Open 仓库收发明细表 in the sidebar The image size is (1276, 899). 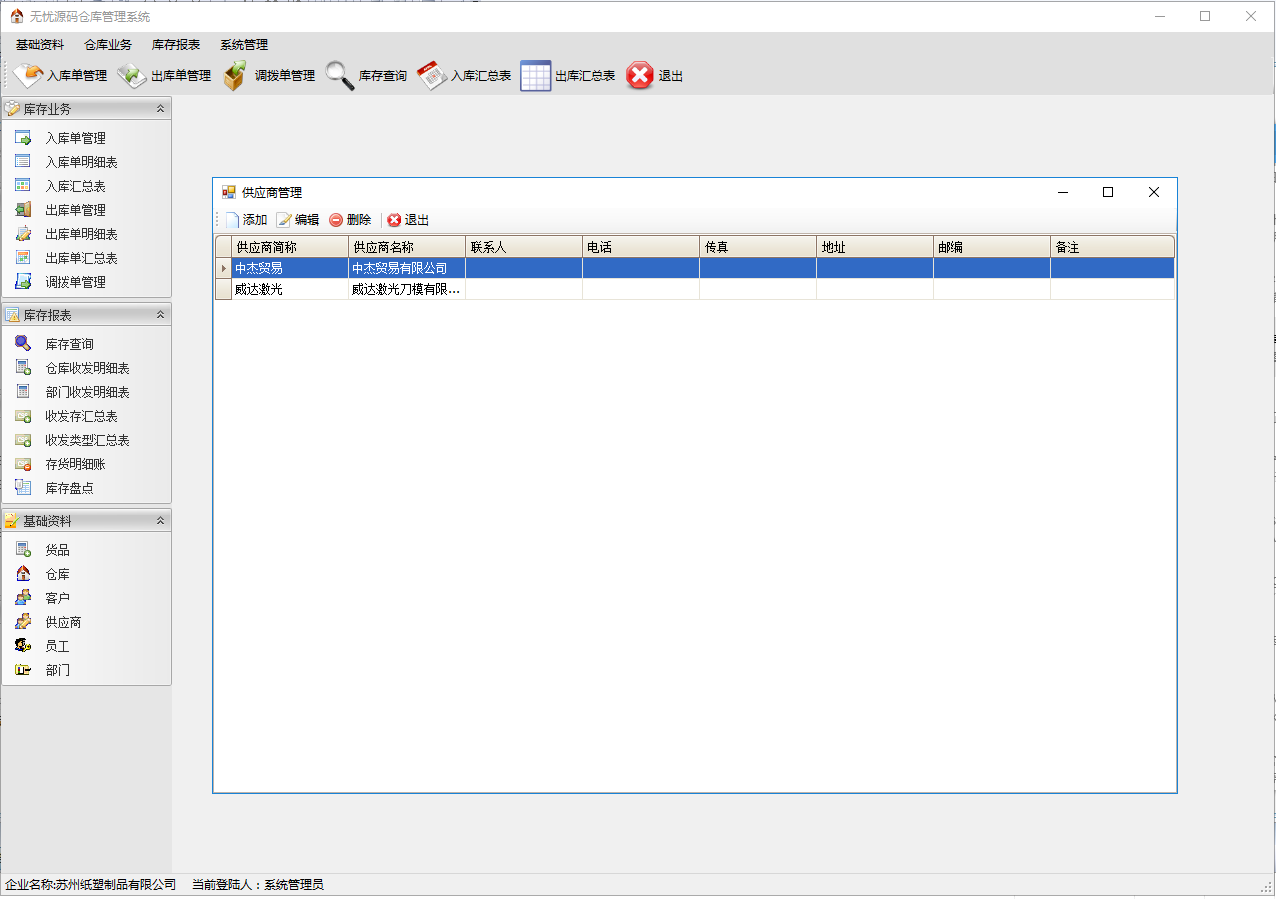point(87,368)
